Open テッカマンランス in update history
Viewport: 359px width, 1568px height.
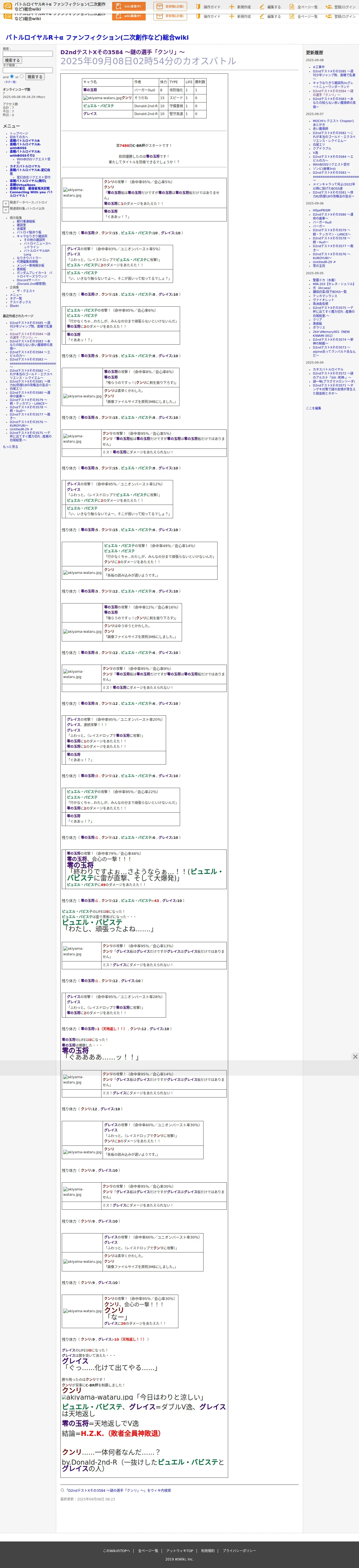(325, 296)
